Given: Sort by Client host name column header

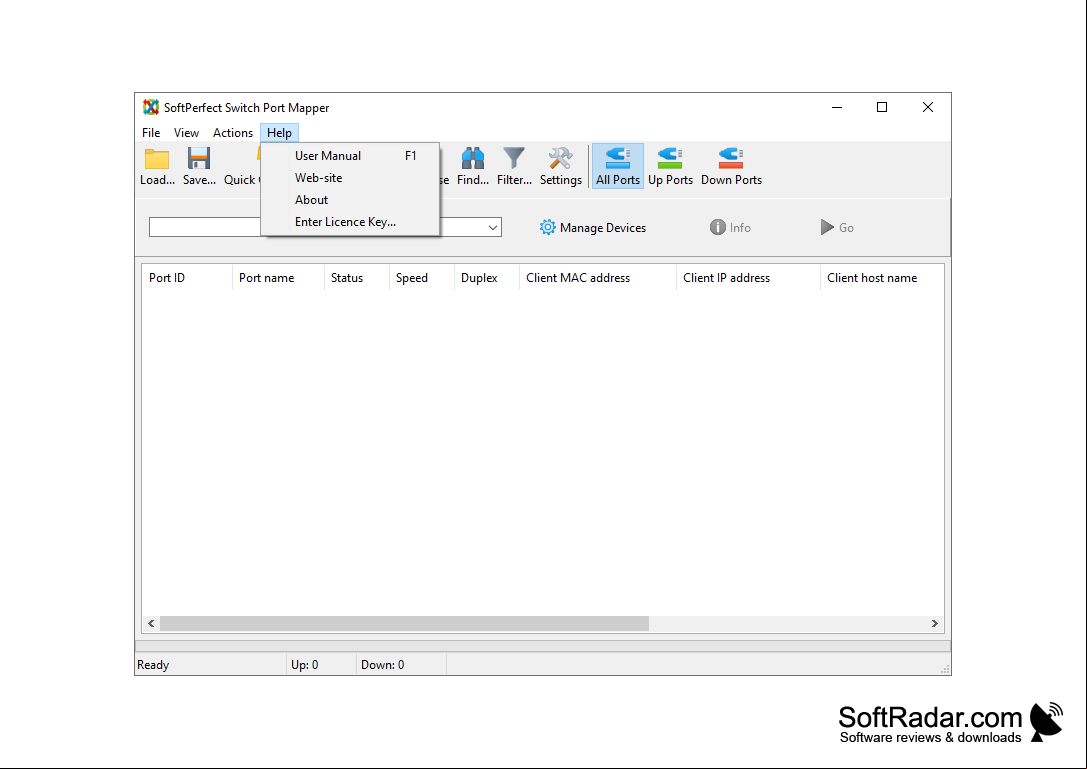Looking at the screenshot, I should 882,278.
